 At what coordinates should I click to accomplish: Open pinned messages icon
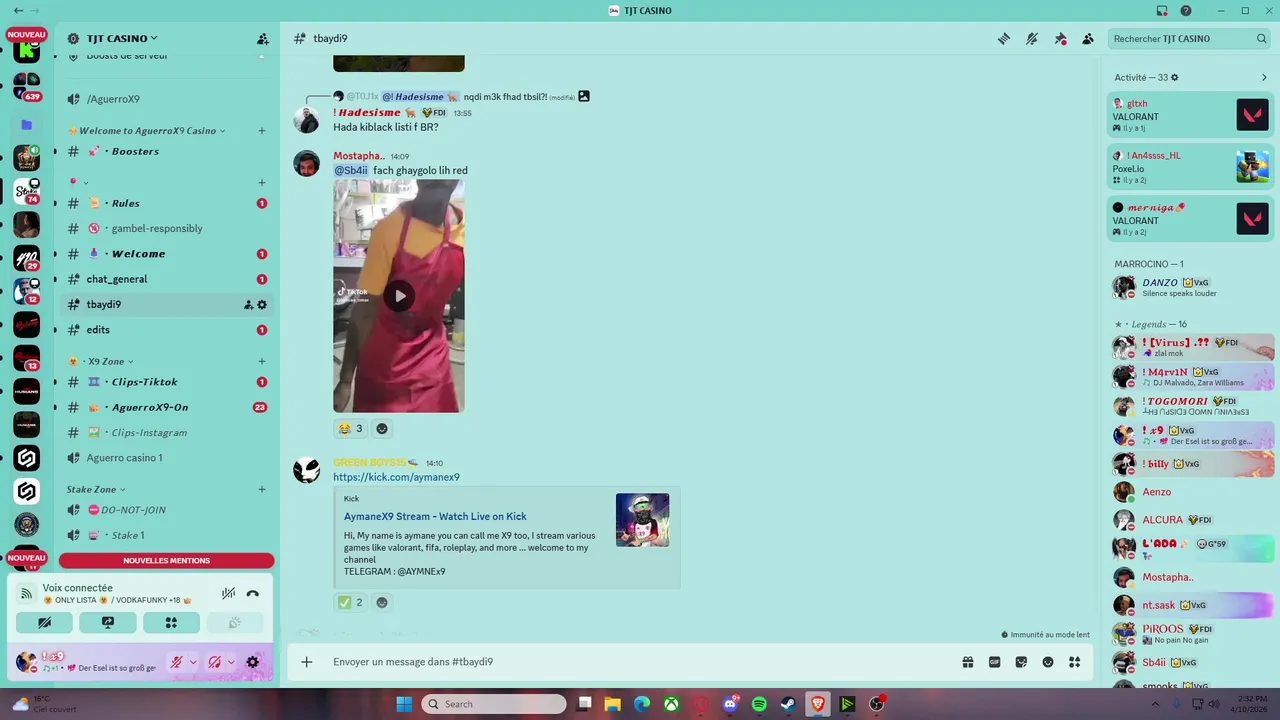coord(1060,39)
